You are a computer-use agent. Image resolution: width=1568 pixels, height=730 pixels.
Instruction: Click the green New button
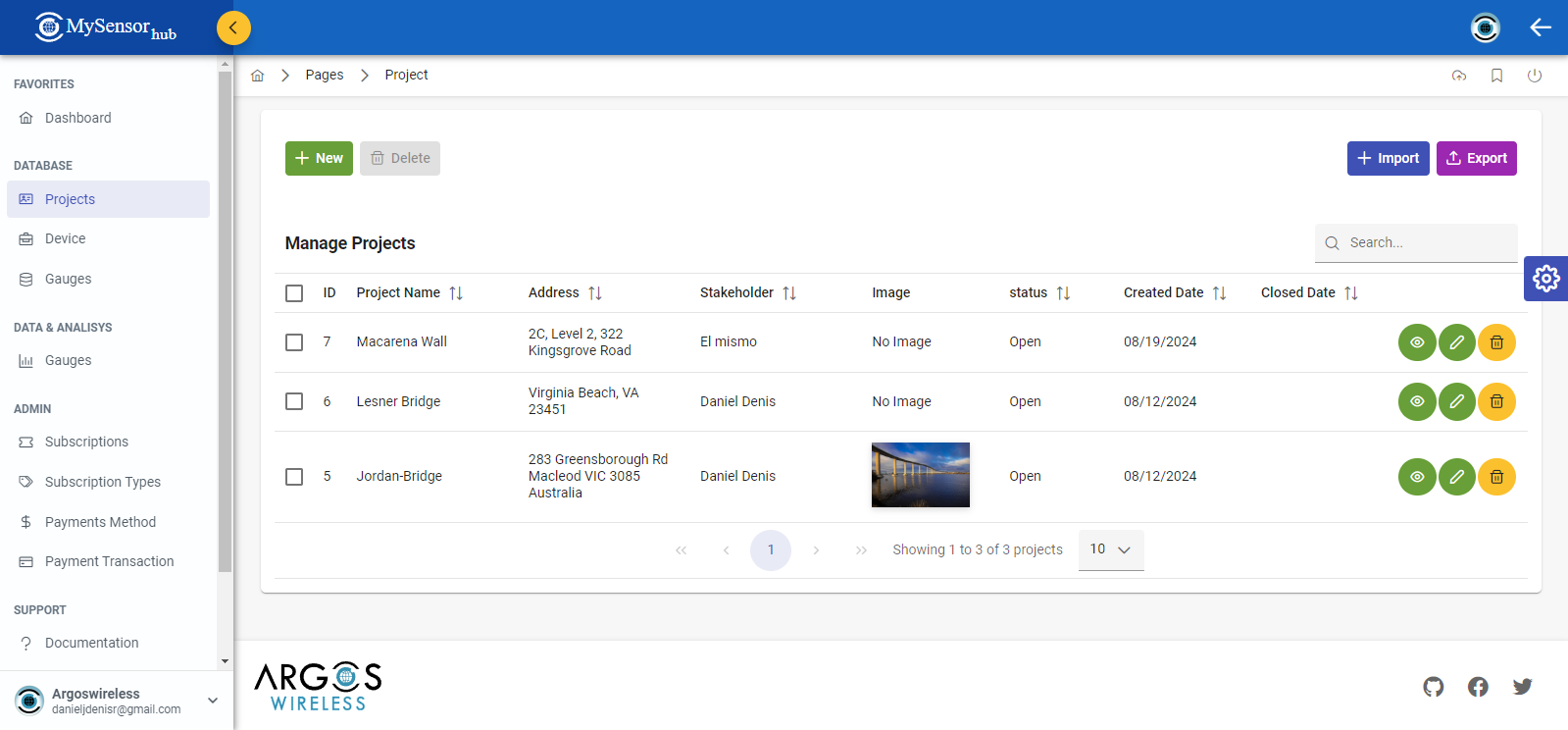[x=319, y=158]
